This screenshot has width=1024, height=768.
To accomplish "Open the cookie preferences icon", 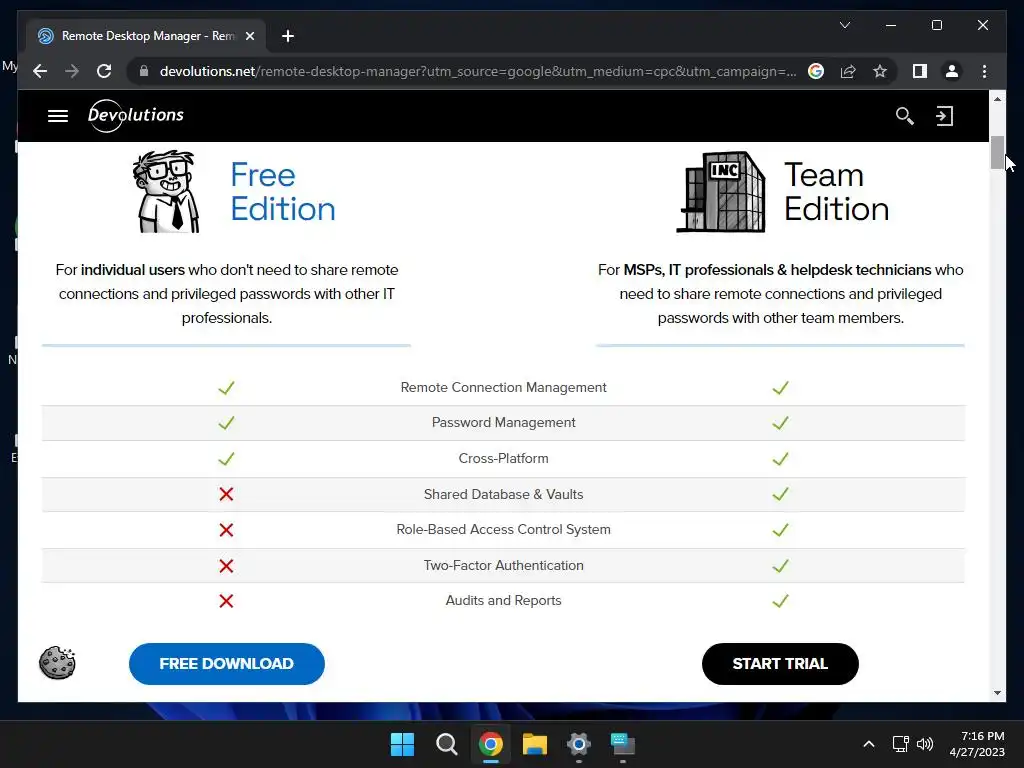I will click(57, 663).
